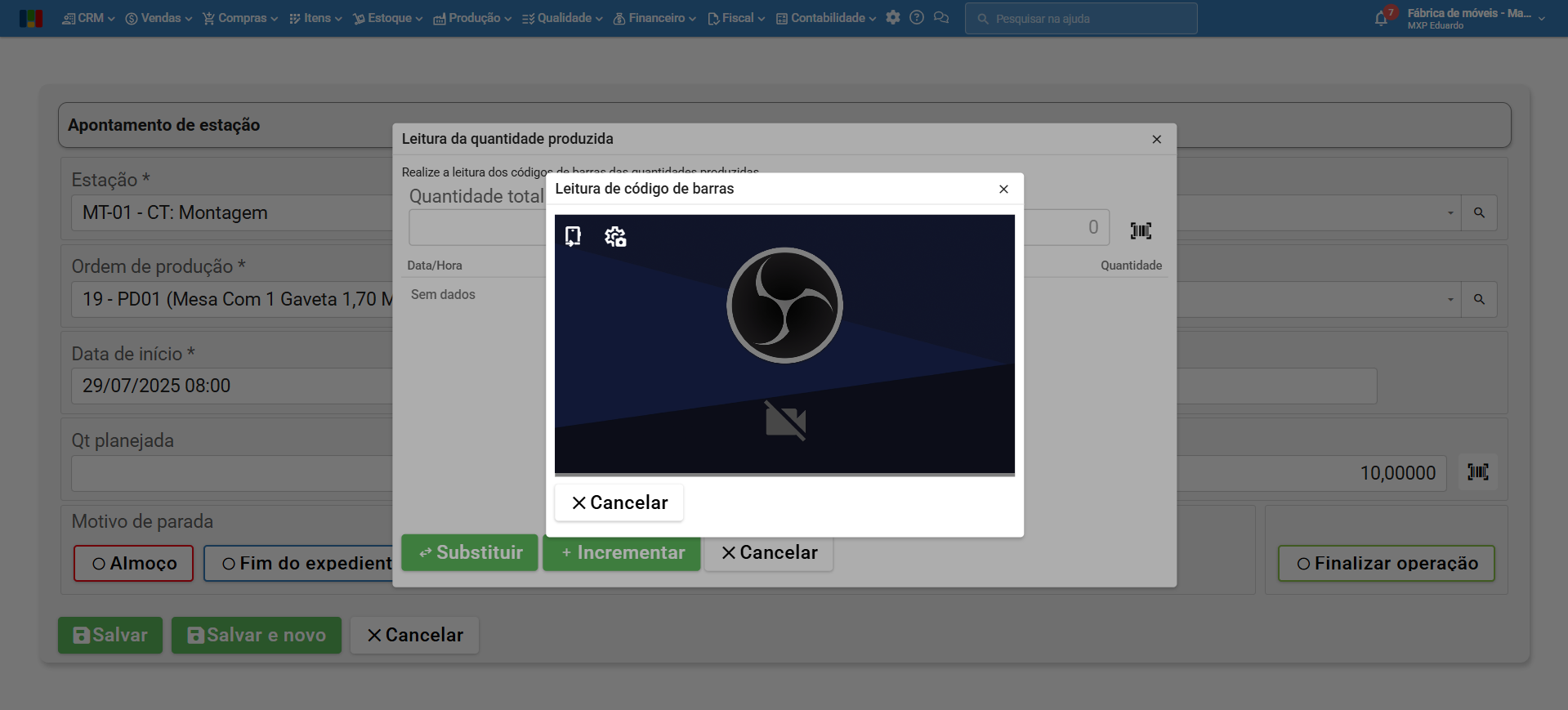Open help question mark icon
This screenshot has height=710, width=1568.
(x=917, y=17)
